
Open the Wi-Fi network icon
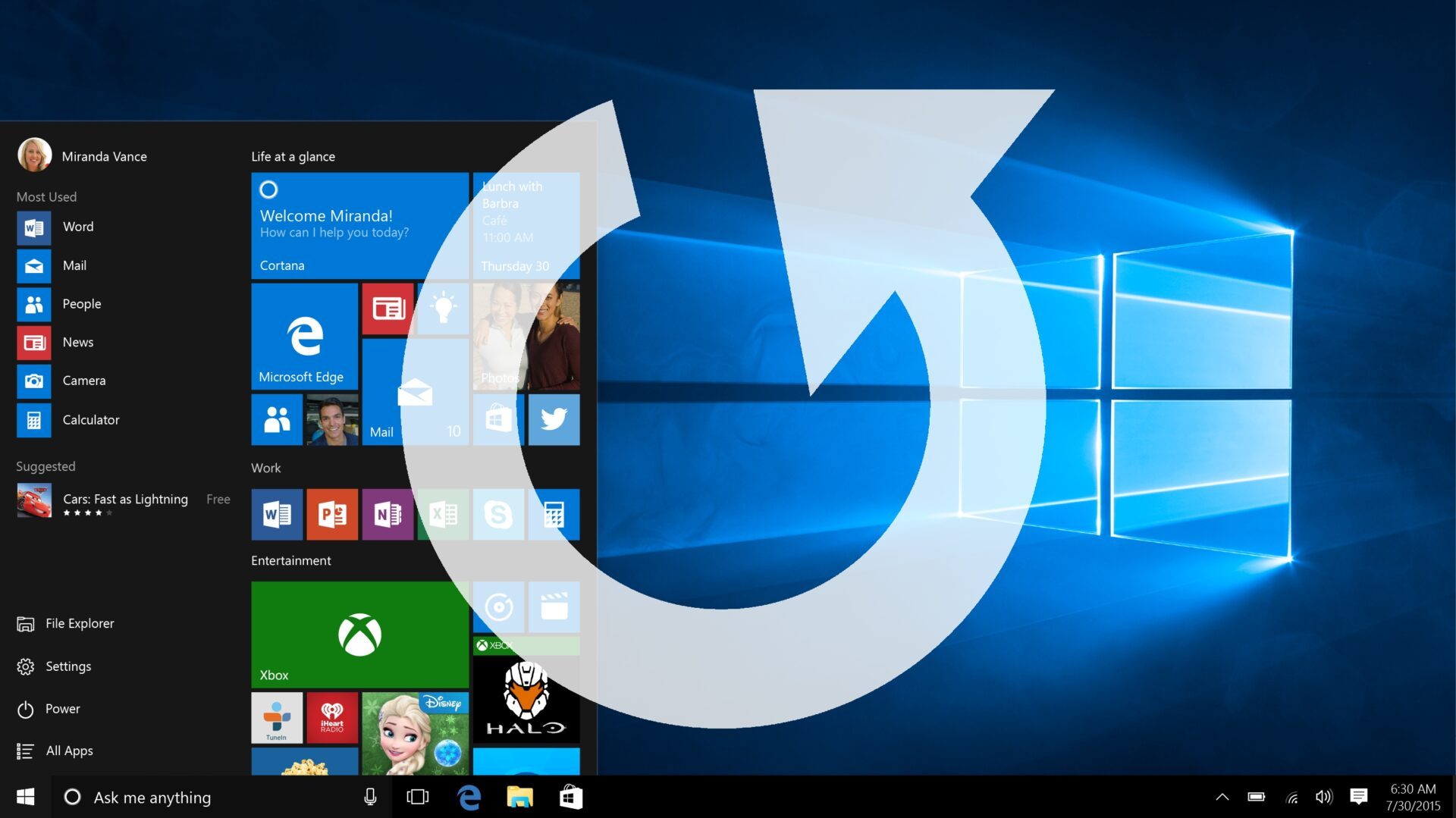(x=1292, y=797)
